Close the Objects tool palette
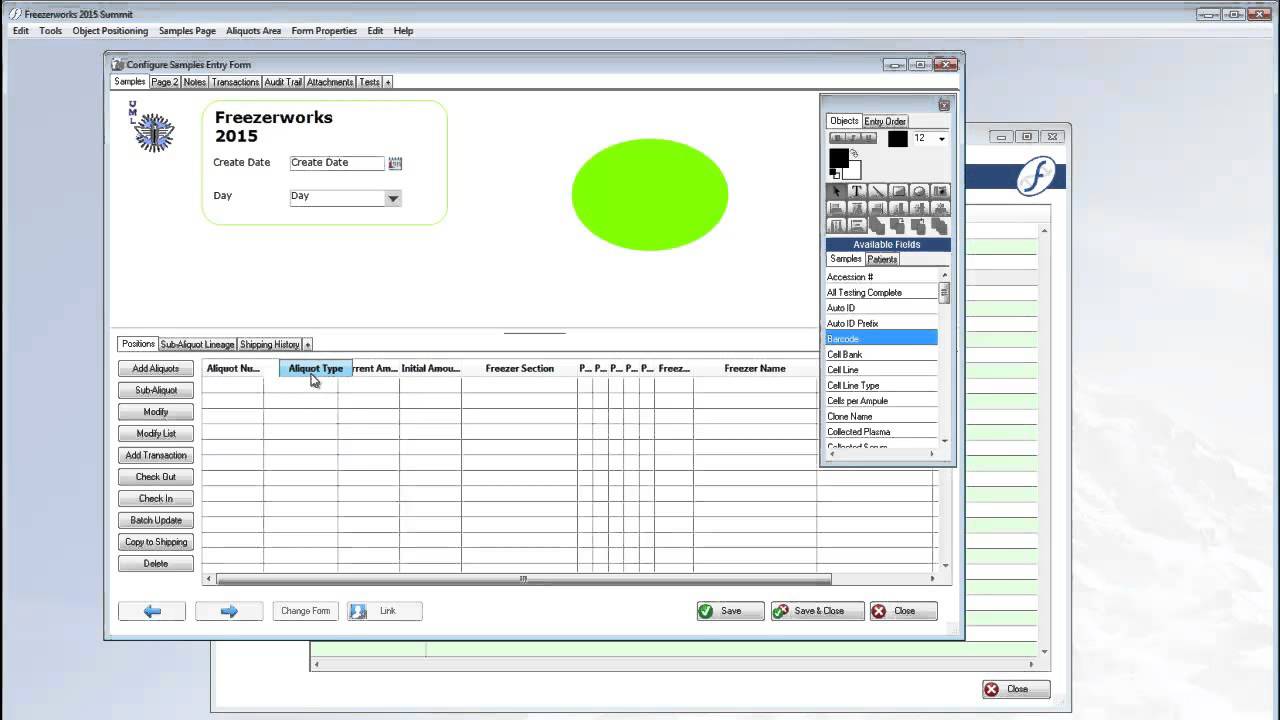 pyautogui.click(x=943, y=104)
